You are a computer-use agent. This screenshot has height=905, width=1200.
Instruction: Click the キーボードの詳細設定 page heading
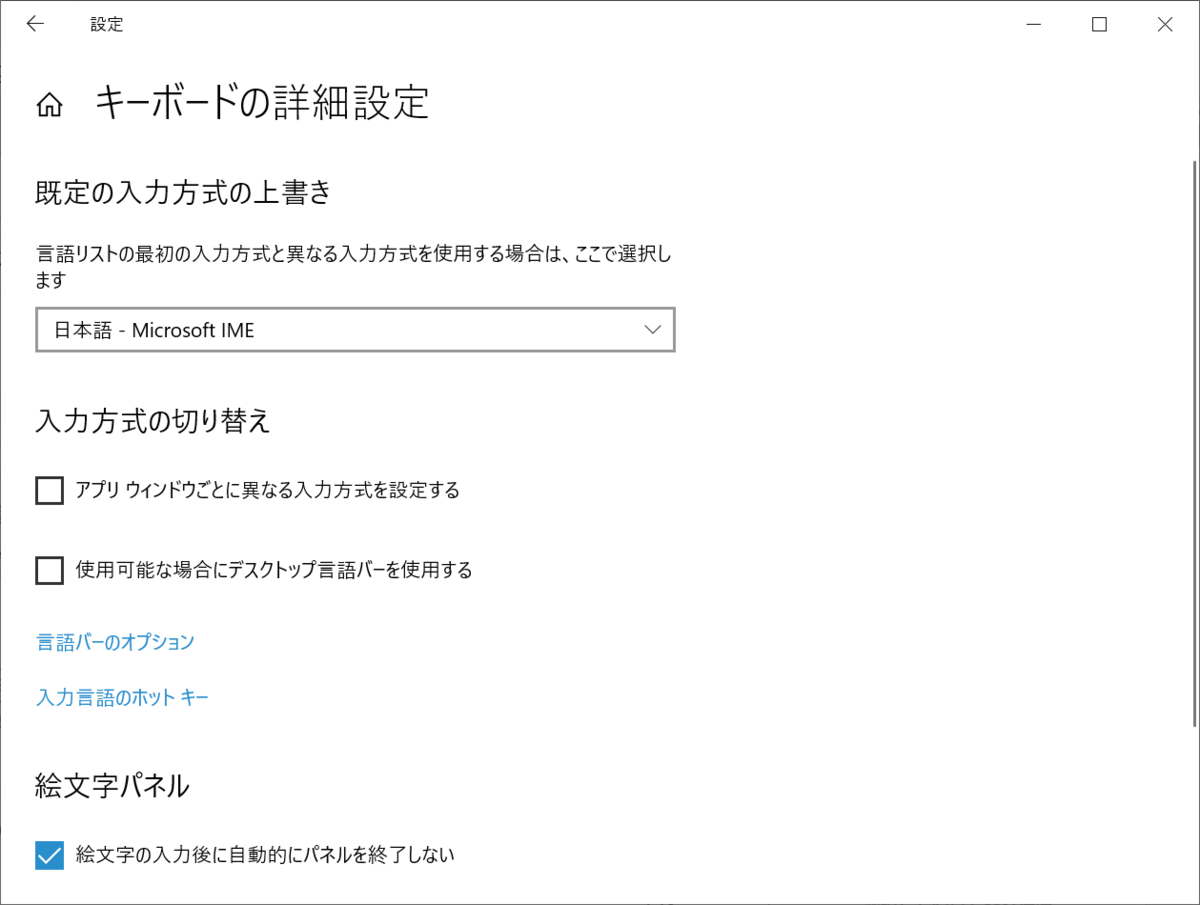tap(262, 103)
